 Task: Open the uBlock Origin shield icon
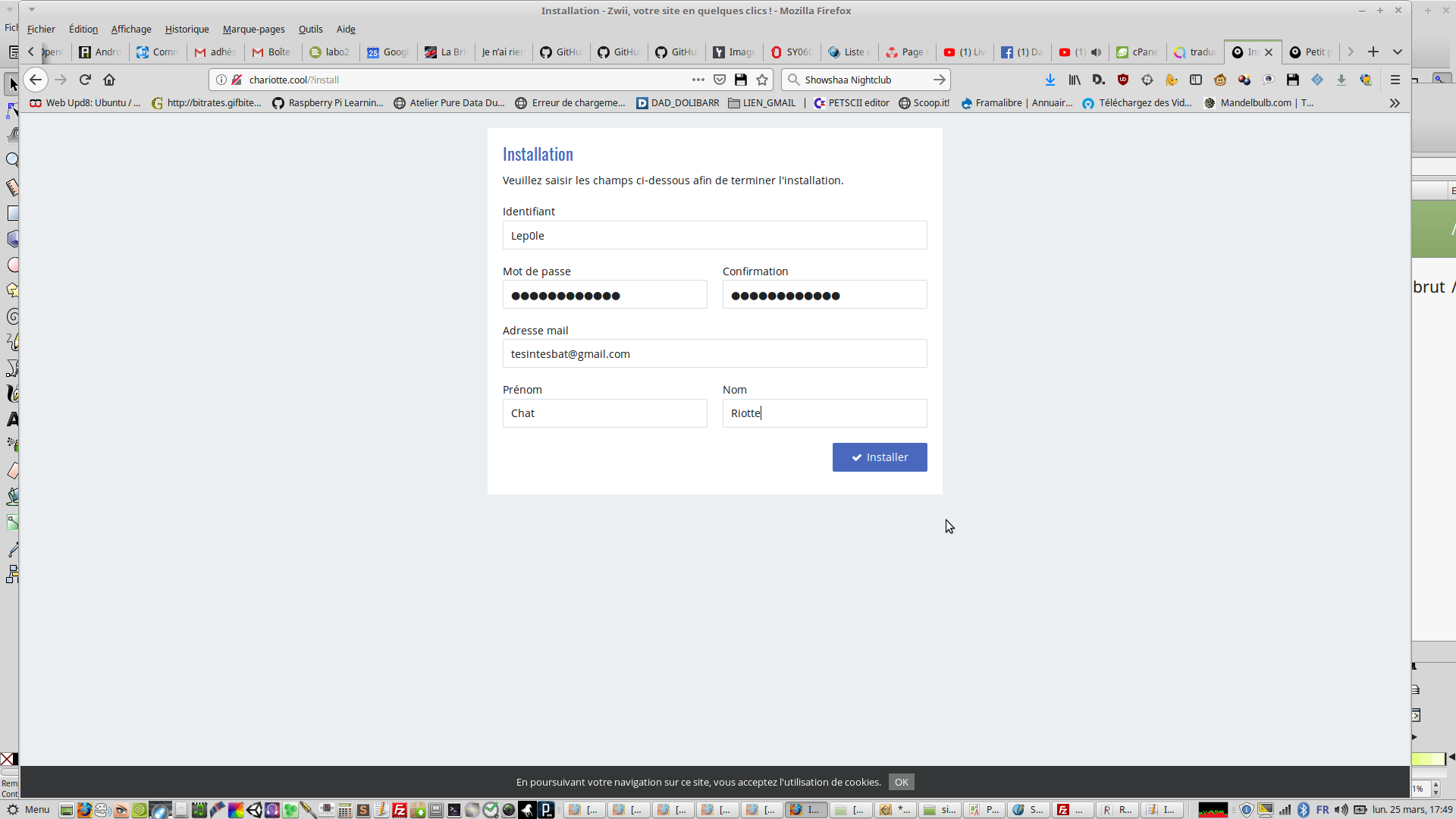[x=1123, y=80]
